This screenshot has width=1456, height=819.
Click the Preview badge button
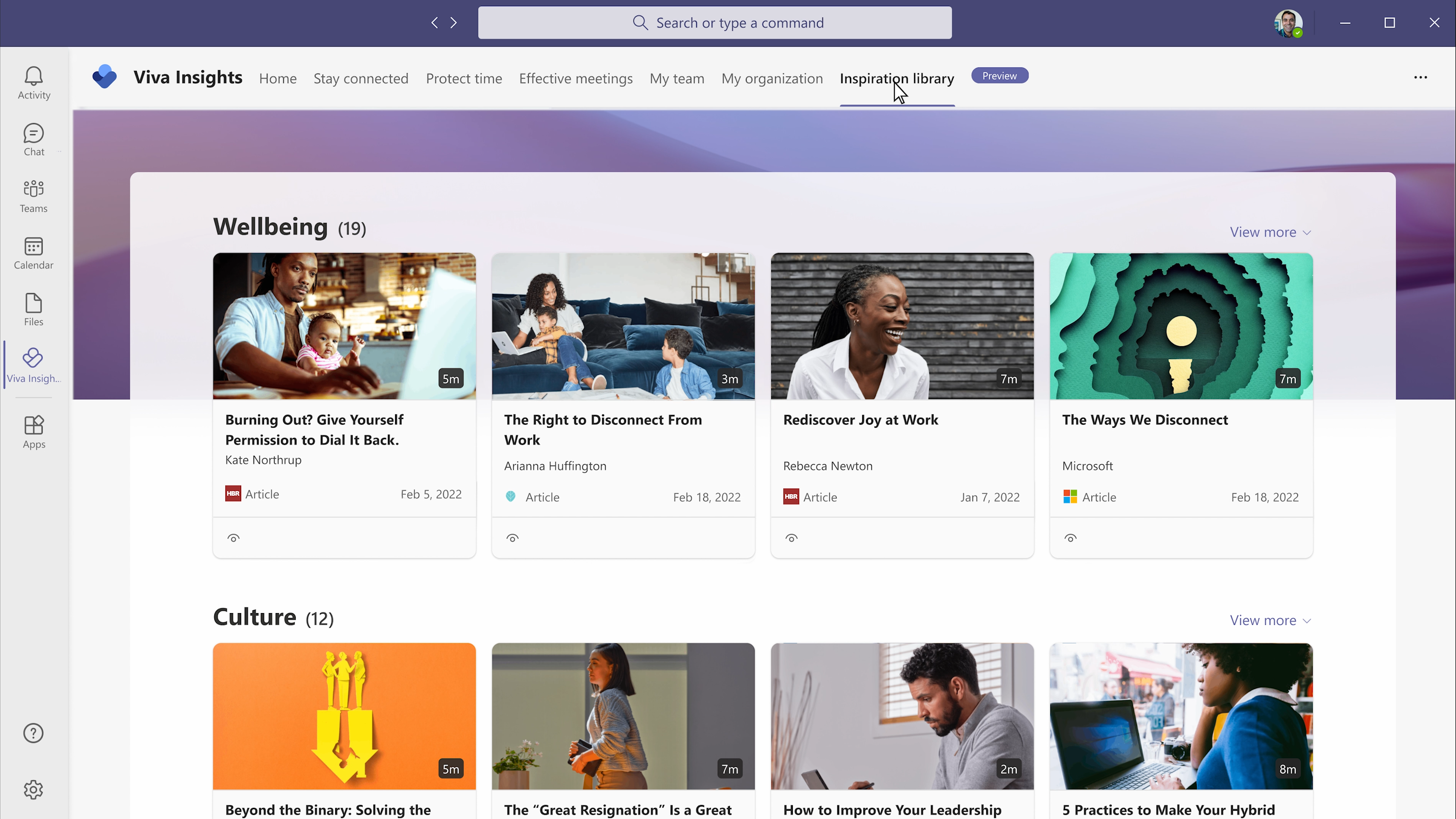point(999,76)
